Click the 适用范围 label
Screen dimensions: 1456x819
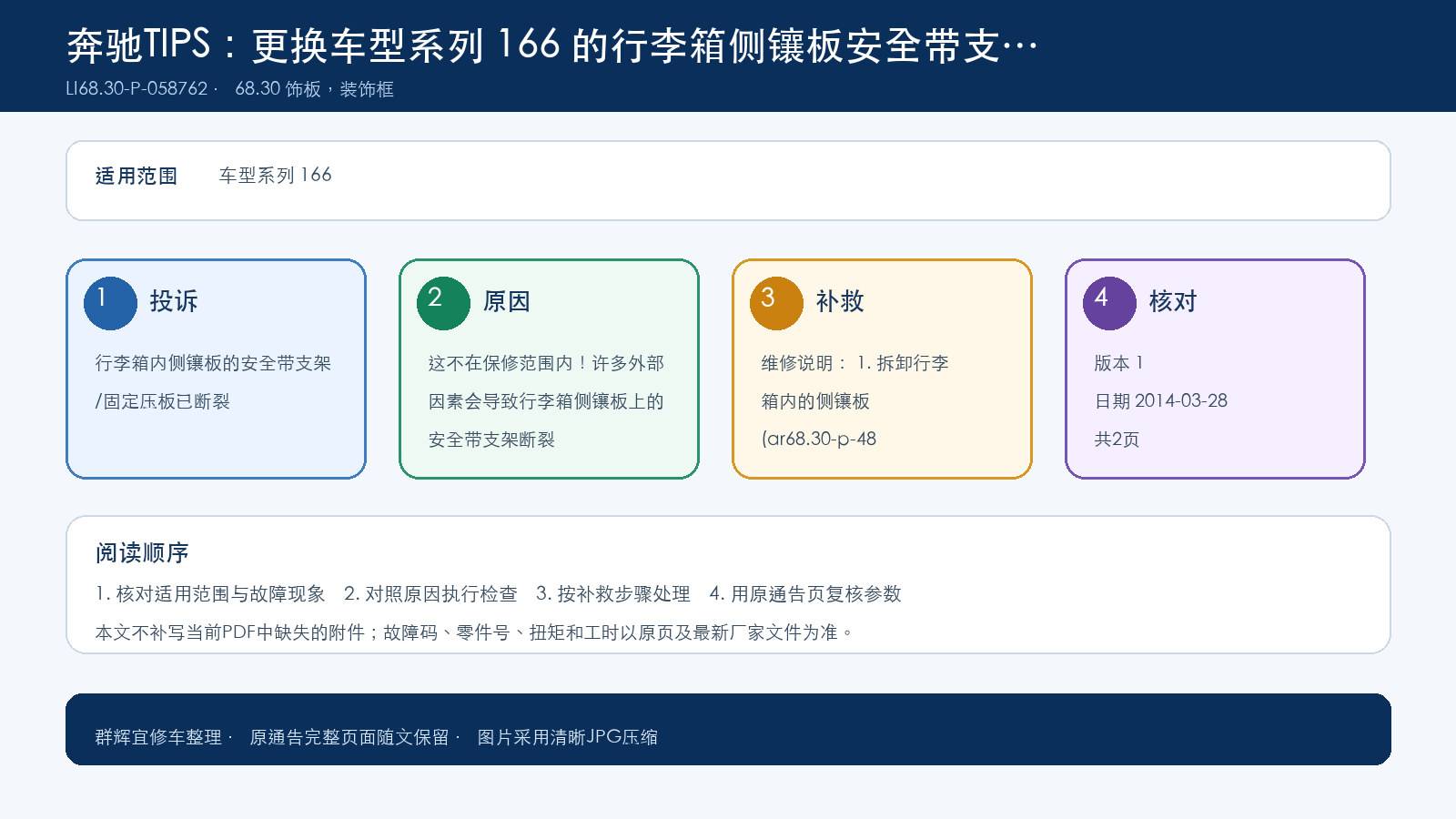pyautogui.click(x=136, y=176)
